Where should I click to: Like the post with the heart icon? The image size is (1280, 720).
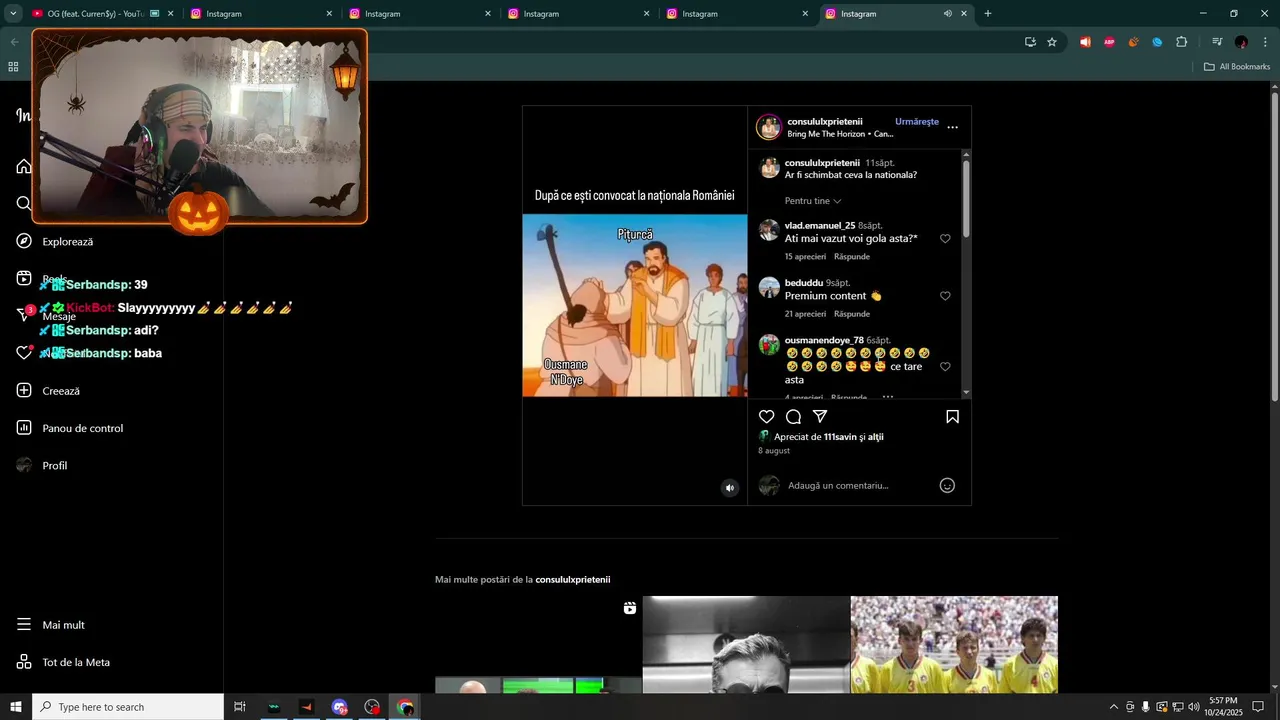(x=767, y=417)
